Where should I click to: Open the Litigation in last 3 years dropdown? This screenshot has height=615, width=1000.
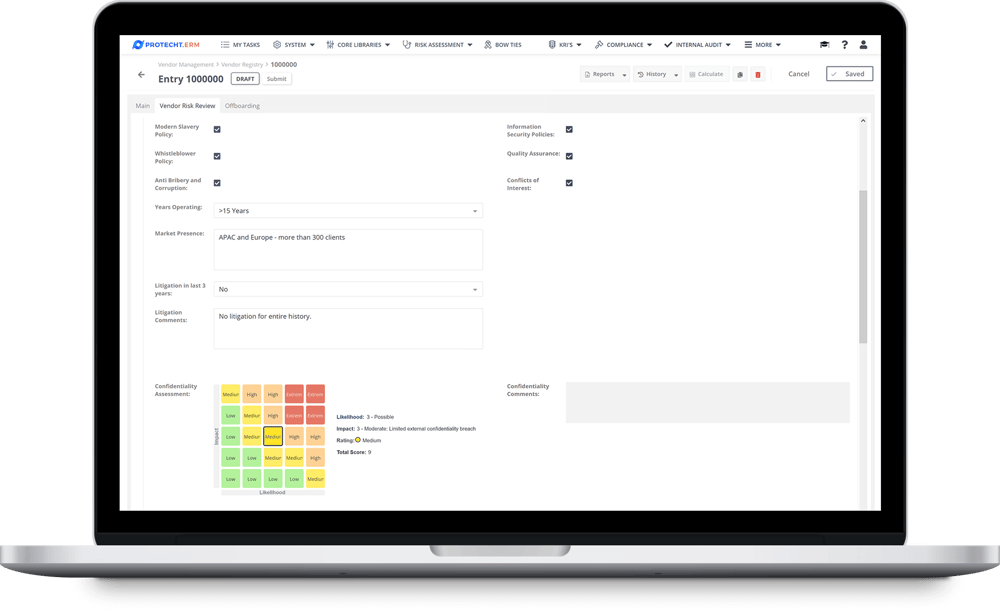pos(474,289)
